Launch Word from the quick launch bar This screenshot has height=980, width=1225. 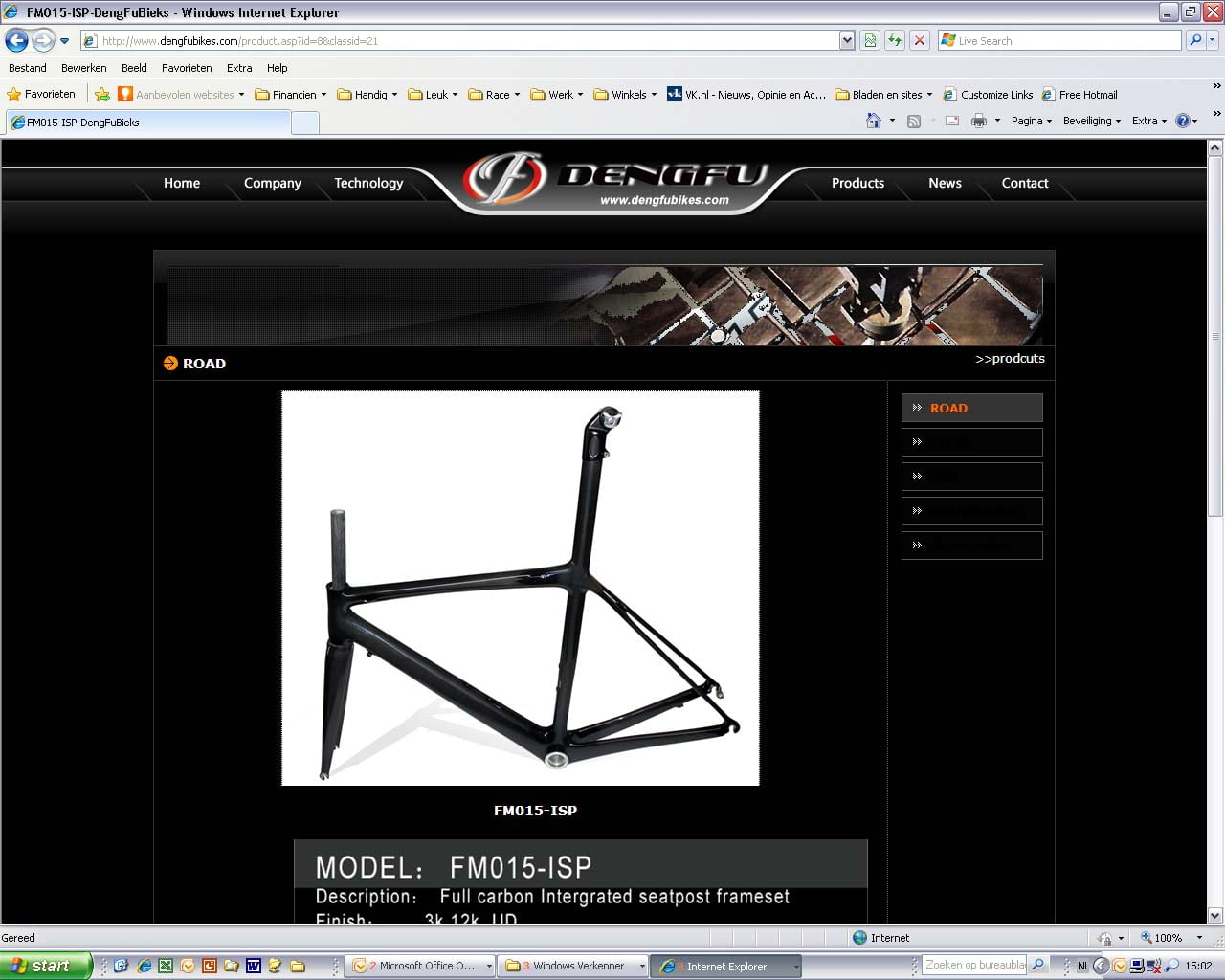(254, 966)
